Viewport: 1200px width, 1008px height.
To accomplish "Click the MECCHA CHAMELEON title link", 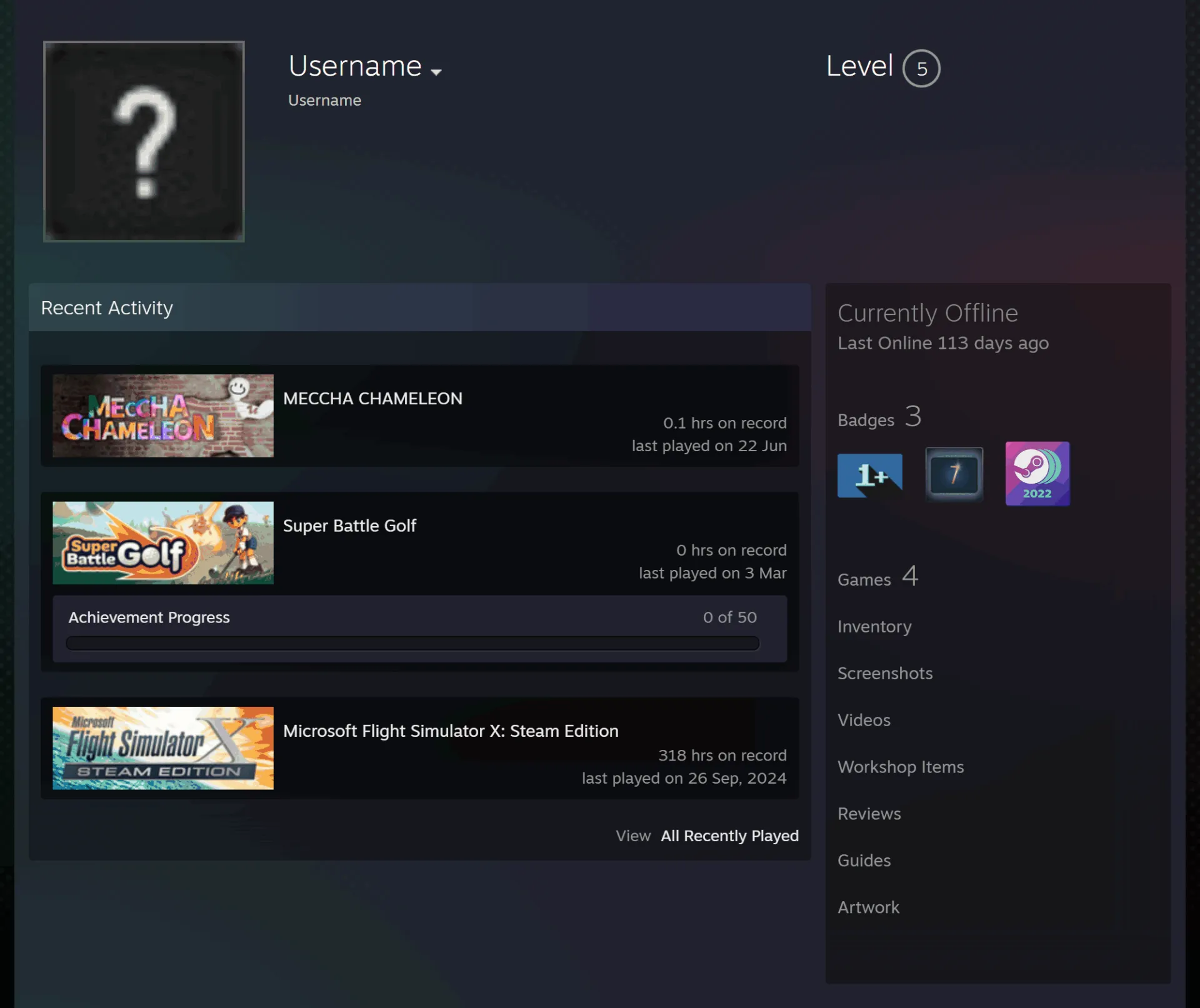I will point(372,399).
